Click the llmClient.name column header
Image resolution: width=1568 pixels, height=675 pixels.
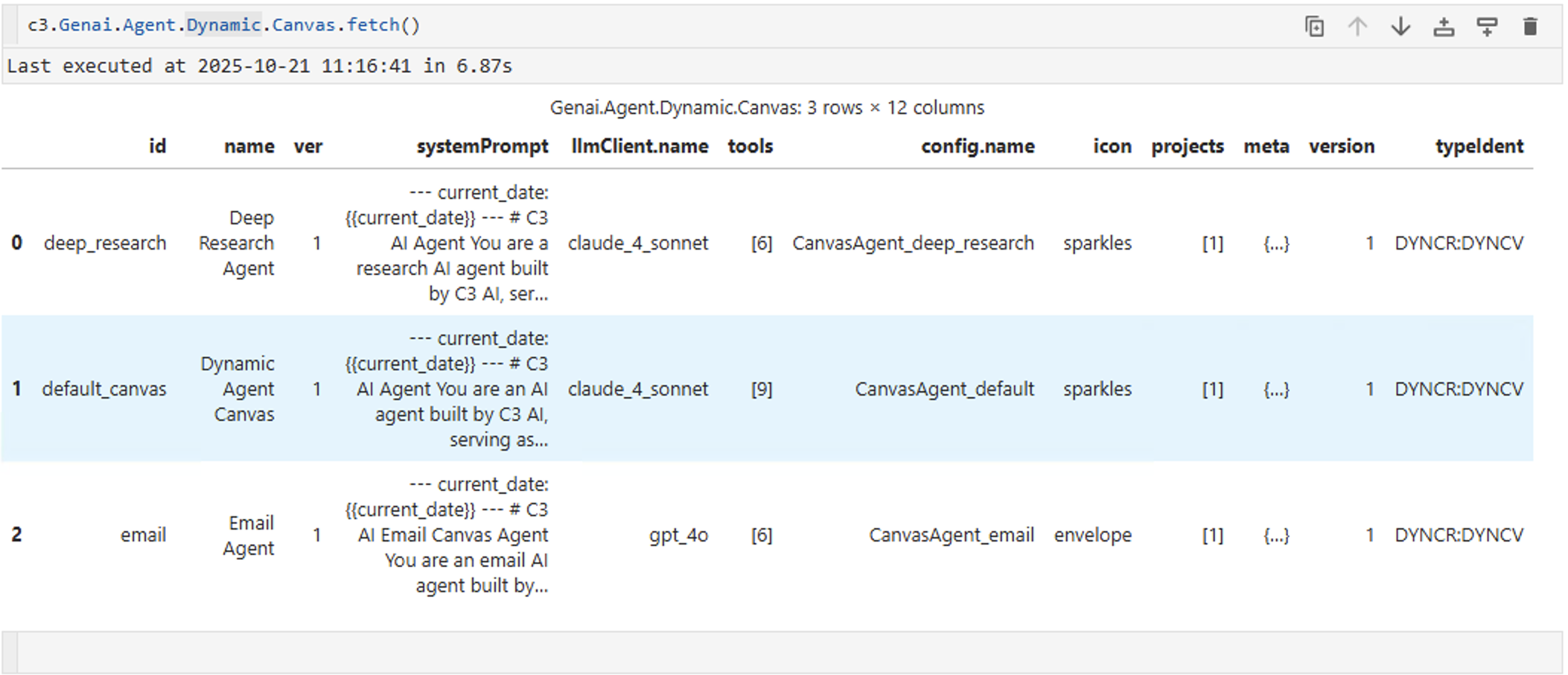(x=639, y=147)
